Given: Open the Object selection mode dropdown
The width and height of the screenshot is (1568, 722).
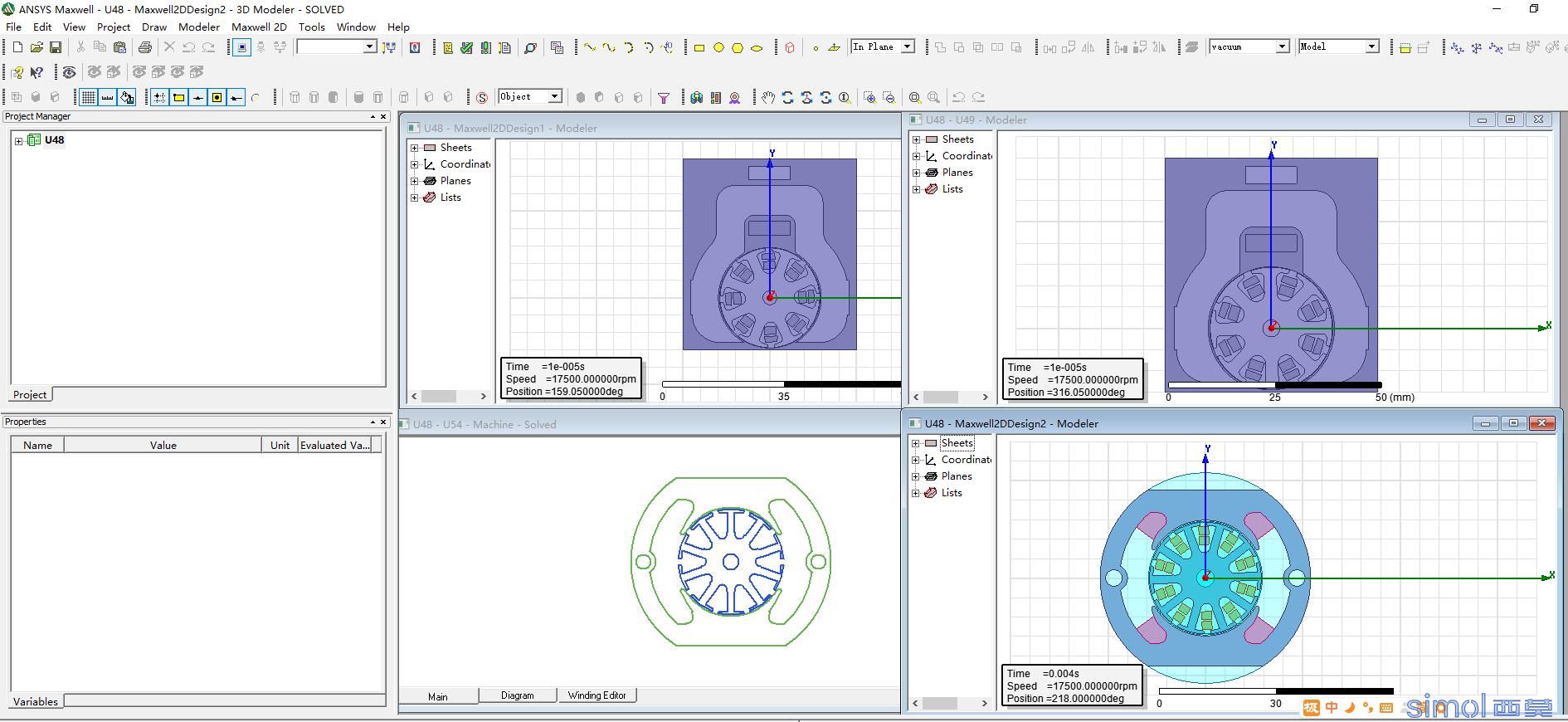Looking at the screenshot, I should click(555, 96).
